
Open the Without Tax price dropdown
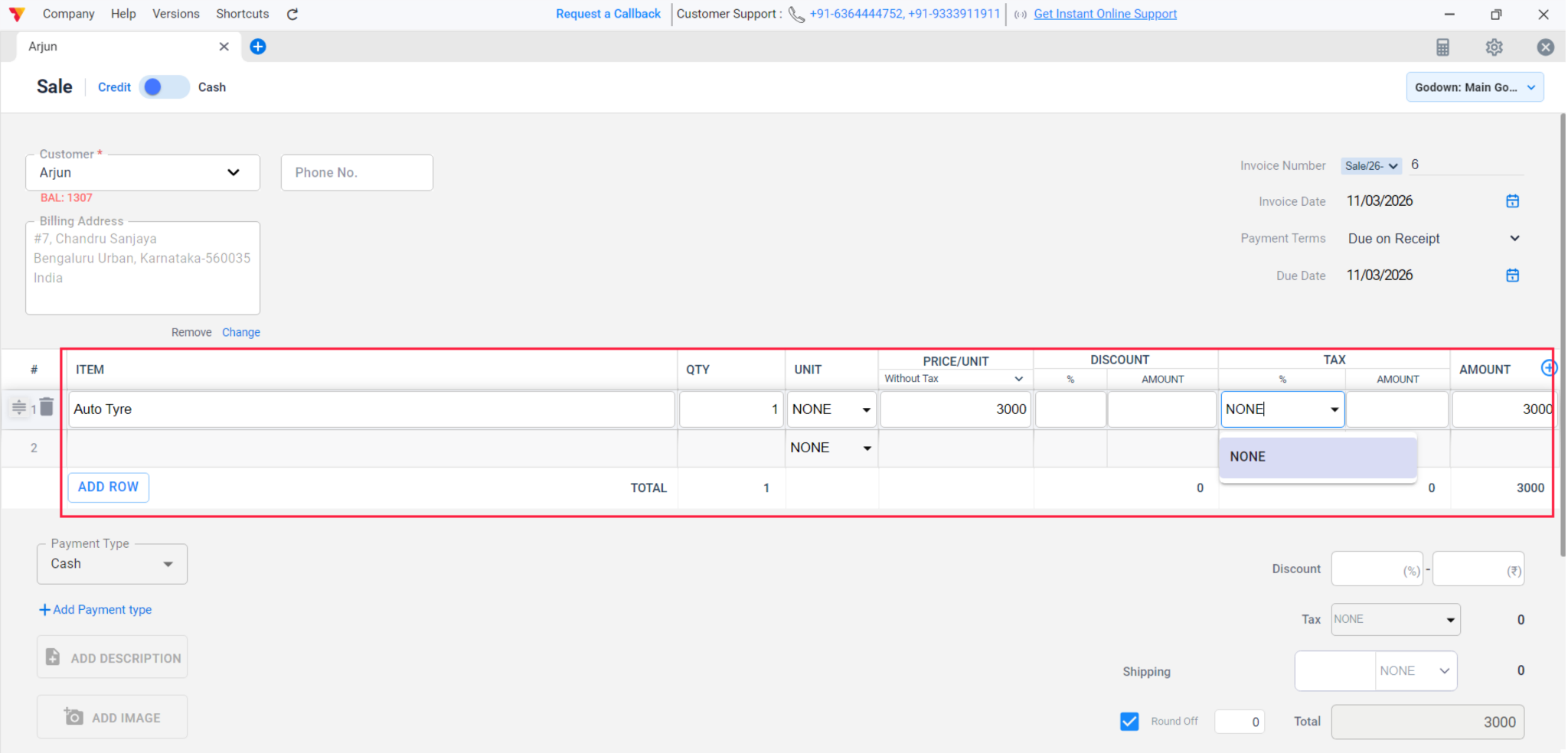pos(954,379)
